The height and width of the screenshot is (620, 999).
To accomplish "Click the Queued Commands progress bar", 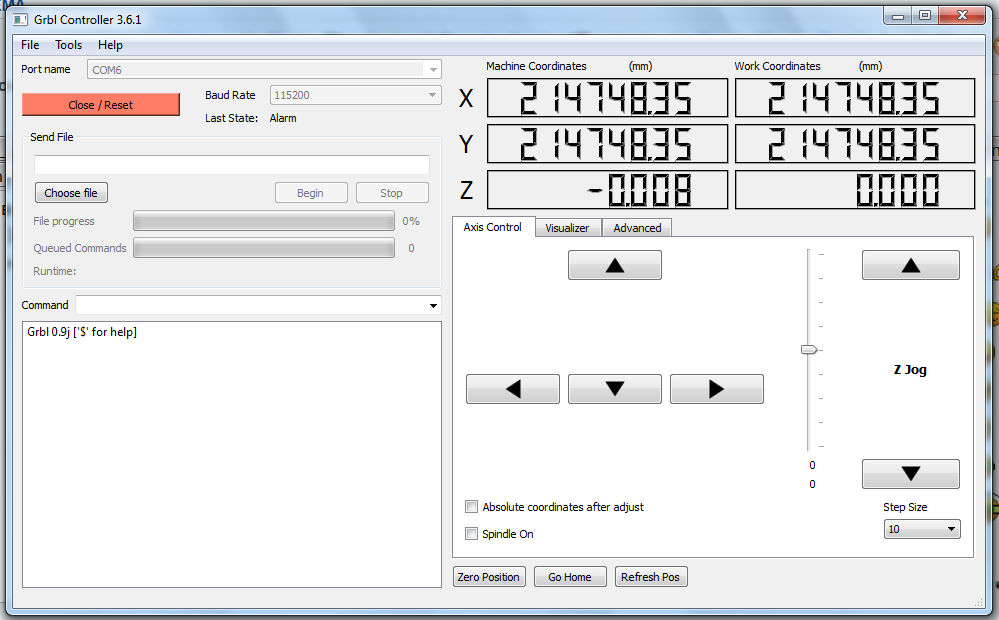I will tap(264, 248).
